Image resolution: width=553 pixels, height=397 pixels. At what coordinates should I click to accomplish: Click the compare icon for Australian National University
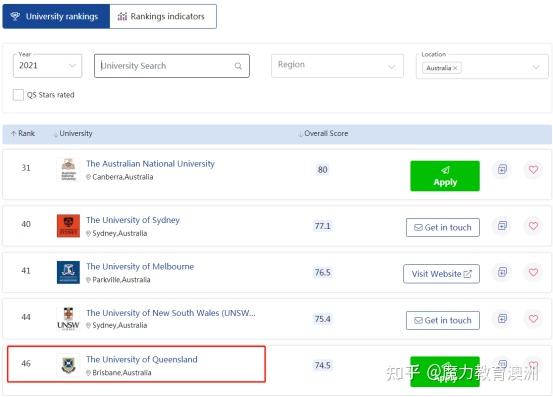click(502, 169)
